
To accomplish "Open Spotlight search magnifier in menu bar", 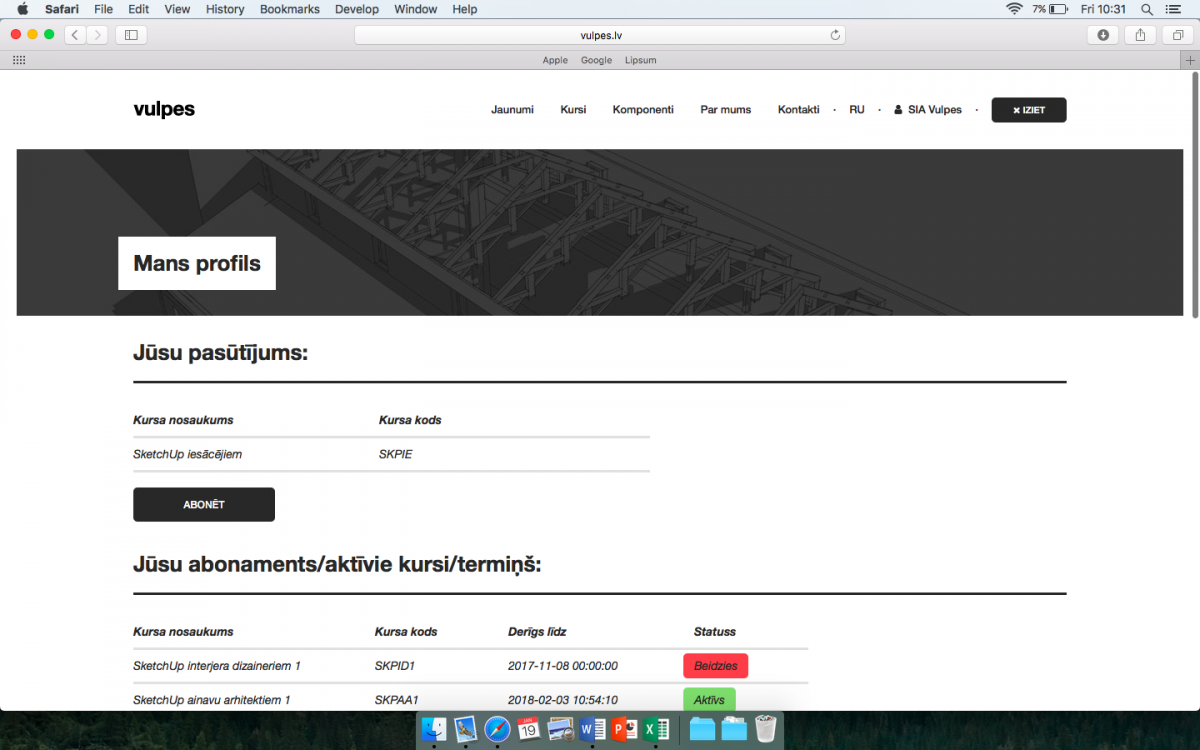I will (x=1147, y=9).
